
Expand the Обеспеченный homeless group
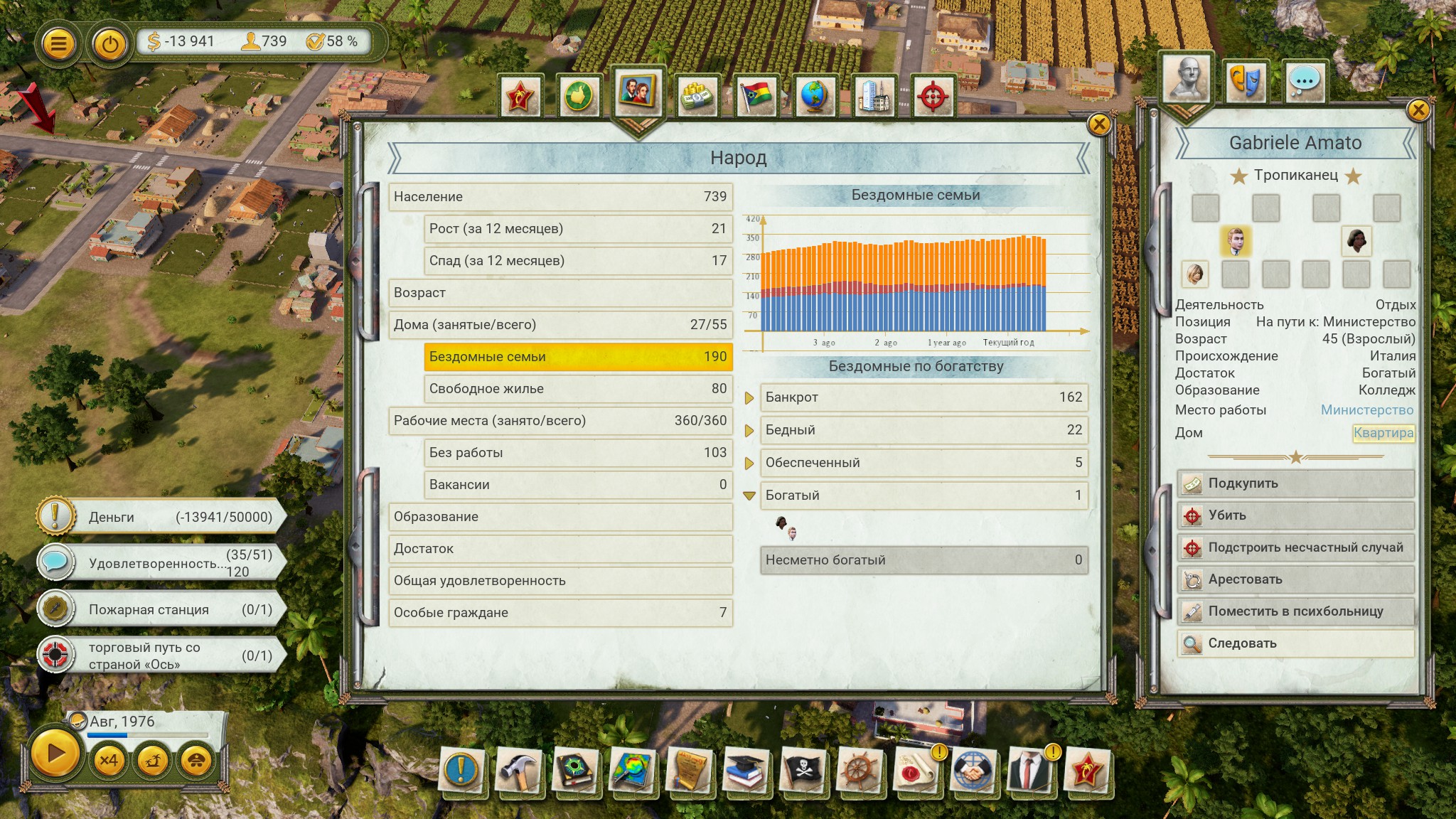click(749, 464)
